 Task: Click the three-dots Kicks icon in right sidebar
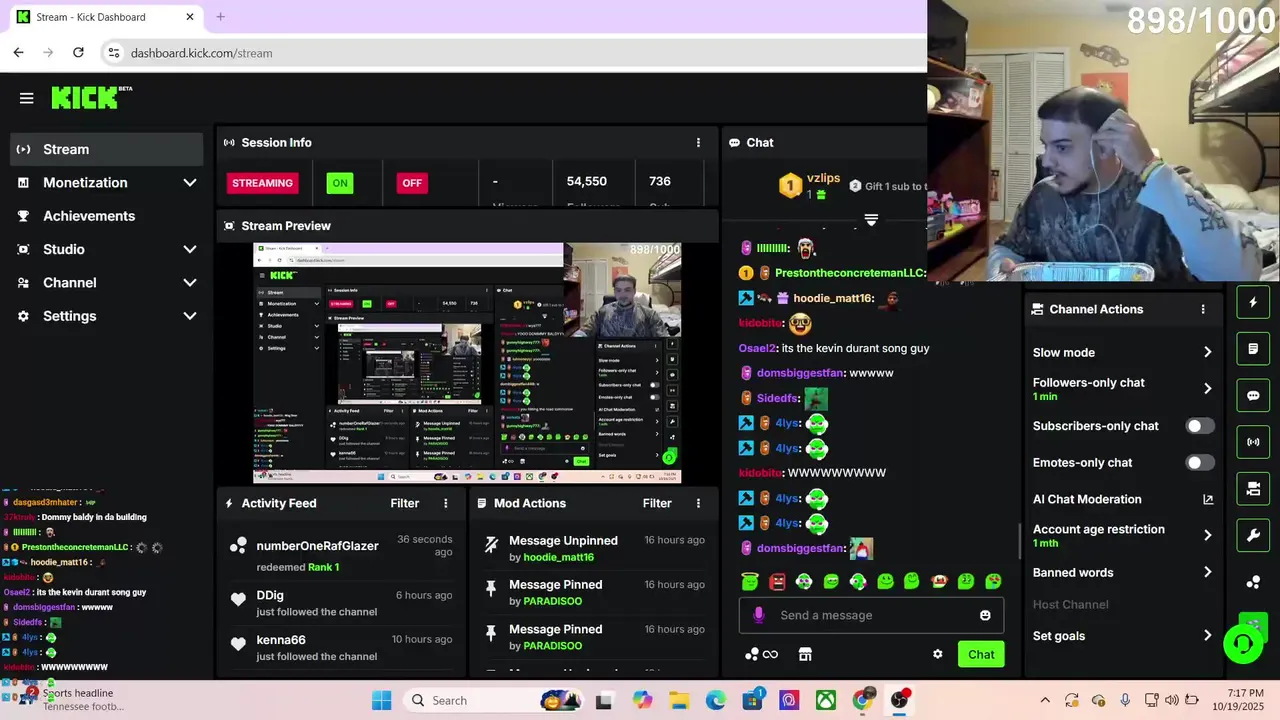1253,582
